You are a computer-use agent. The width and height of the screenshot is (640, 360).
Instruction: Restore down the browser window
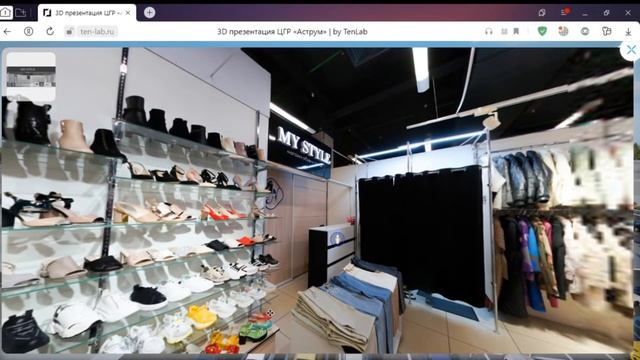607,13
